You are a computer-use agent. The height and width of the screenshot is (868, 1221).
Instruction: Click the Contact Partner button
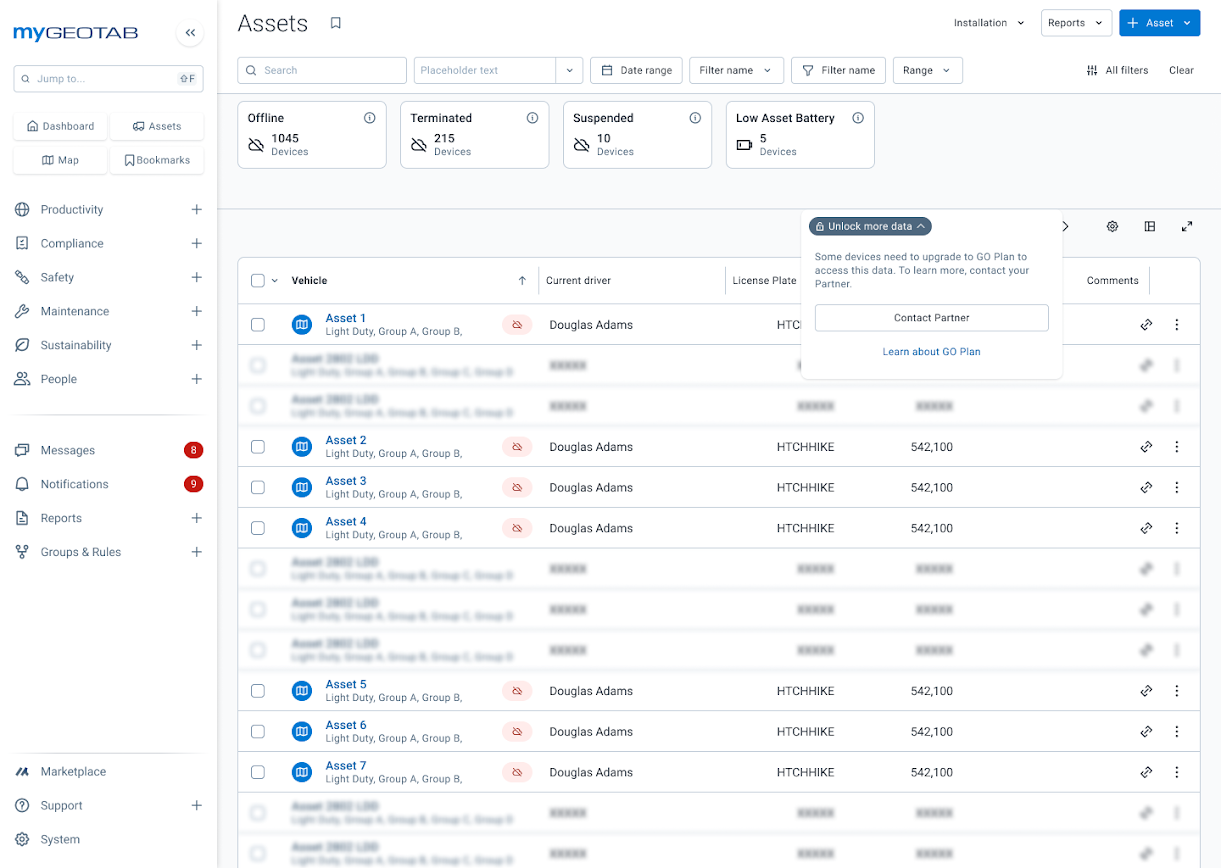point(931,317)
